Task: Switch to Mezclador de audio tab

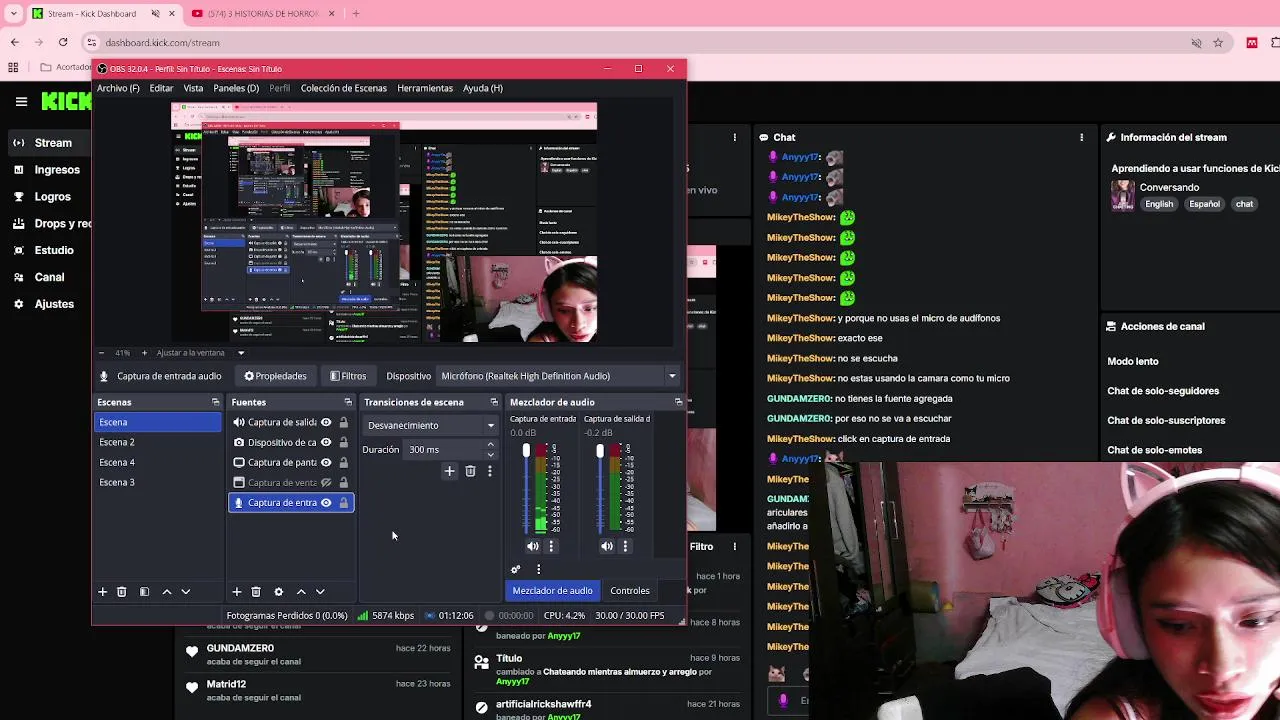Action: 552,591
